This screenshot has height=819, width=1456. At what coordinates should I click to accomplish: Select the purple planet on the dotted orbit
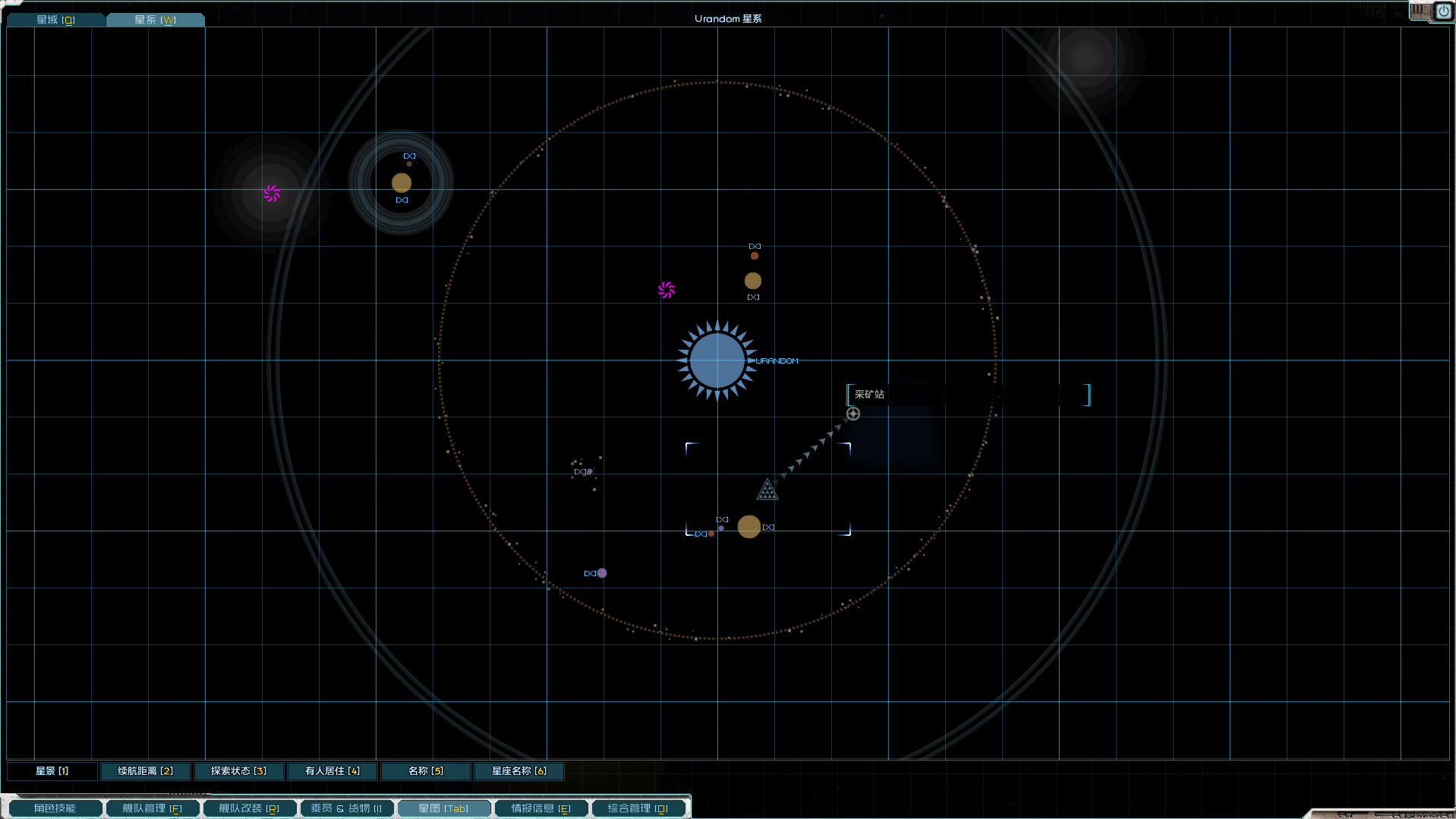(602, 573)
